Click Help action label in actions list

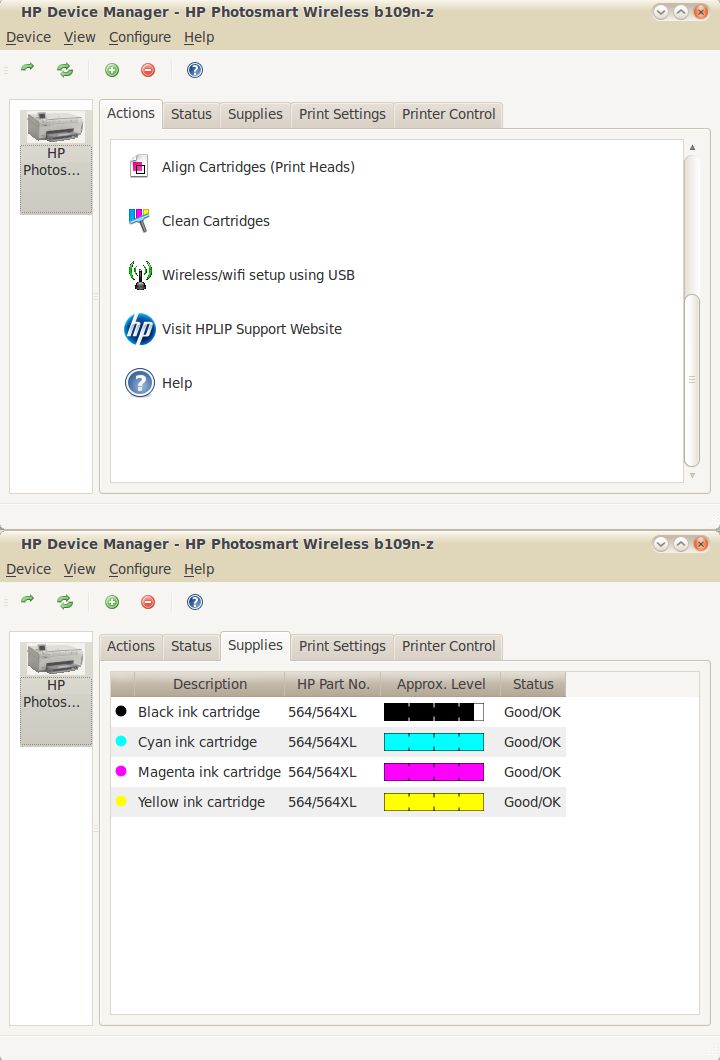tap(177, 383)
